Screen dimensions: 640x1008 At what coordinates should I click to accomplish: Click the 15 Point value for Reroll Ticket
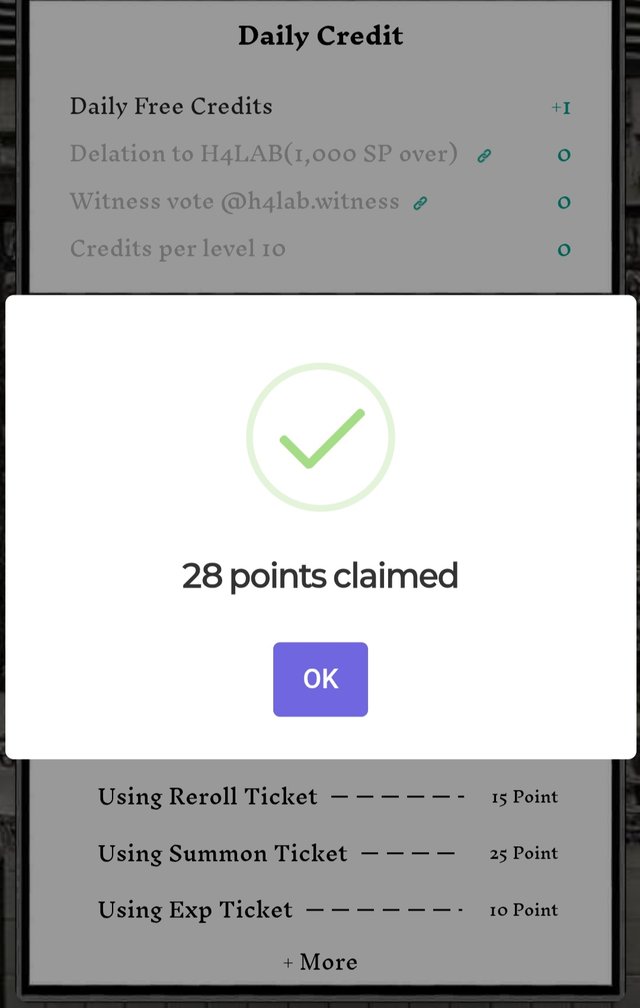pyautogui.click(x=524, y=798)
